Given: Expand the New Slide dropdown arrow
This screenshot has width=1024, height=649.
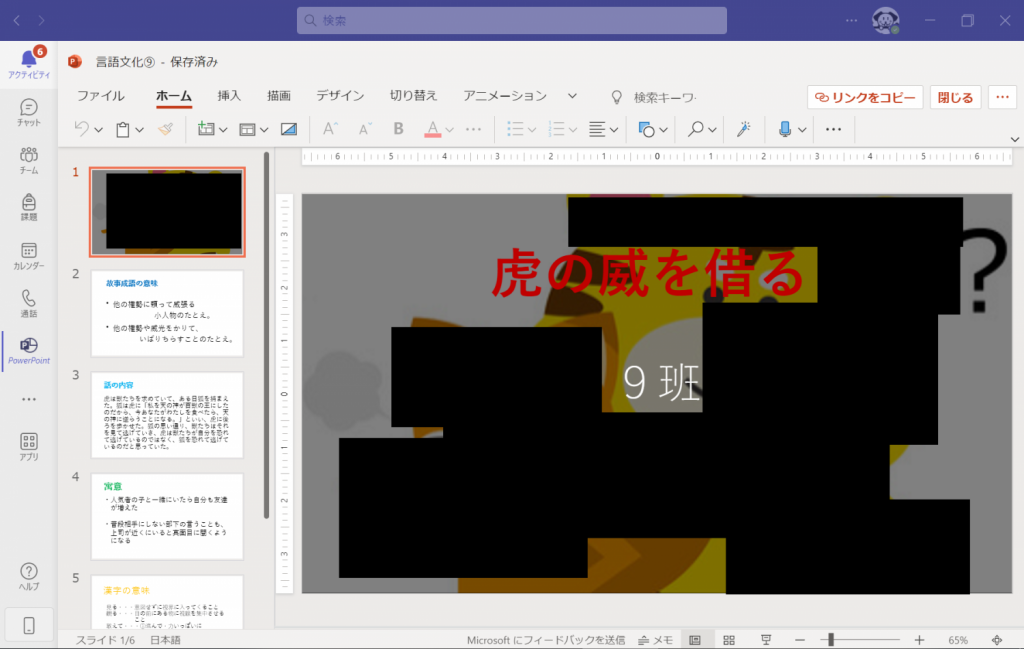Looking at the screenshot, I should 223,130.
